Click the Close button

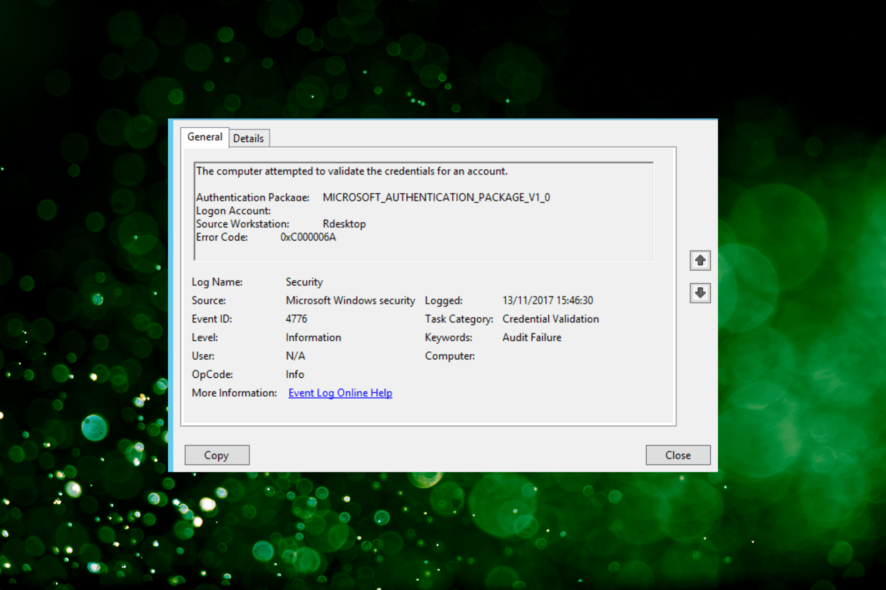click(x=678, y=454)
